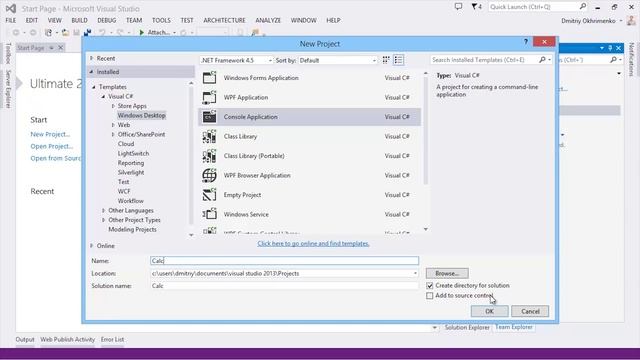Select the WPF Browser Application globe icon
640x360 pixels.
pos(209,175)
